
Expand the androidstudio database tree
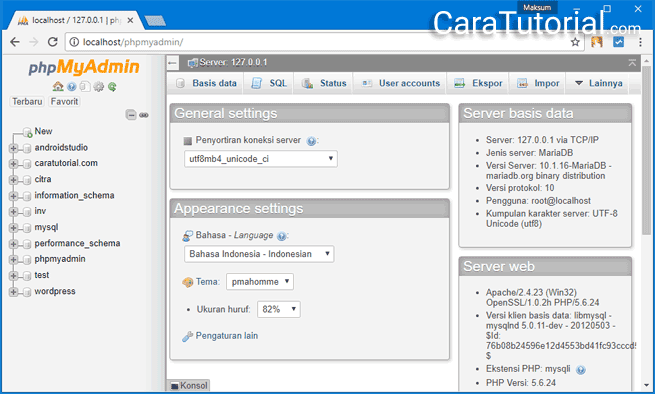coord(13,148)
